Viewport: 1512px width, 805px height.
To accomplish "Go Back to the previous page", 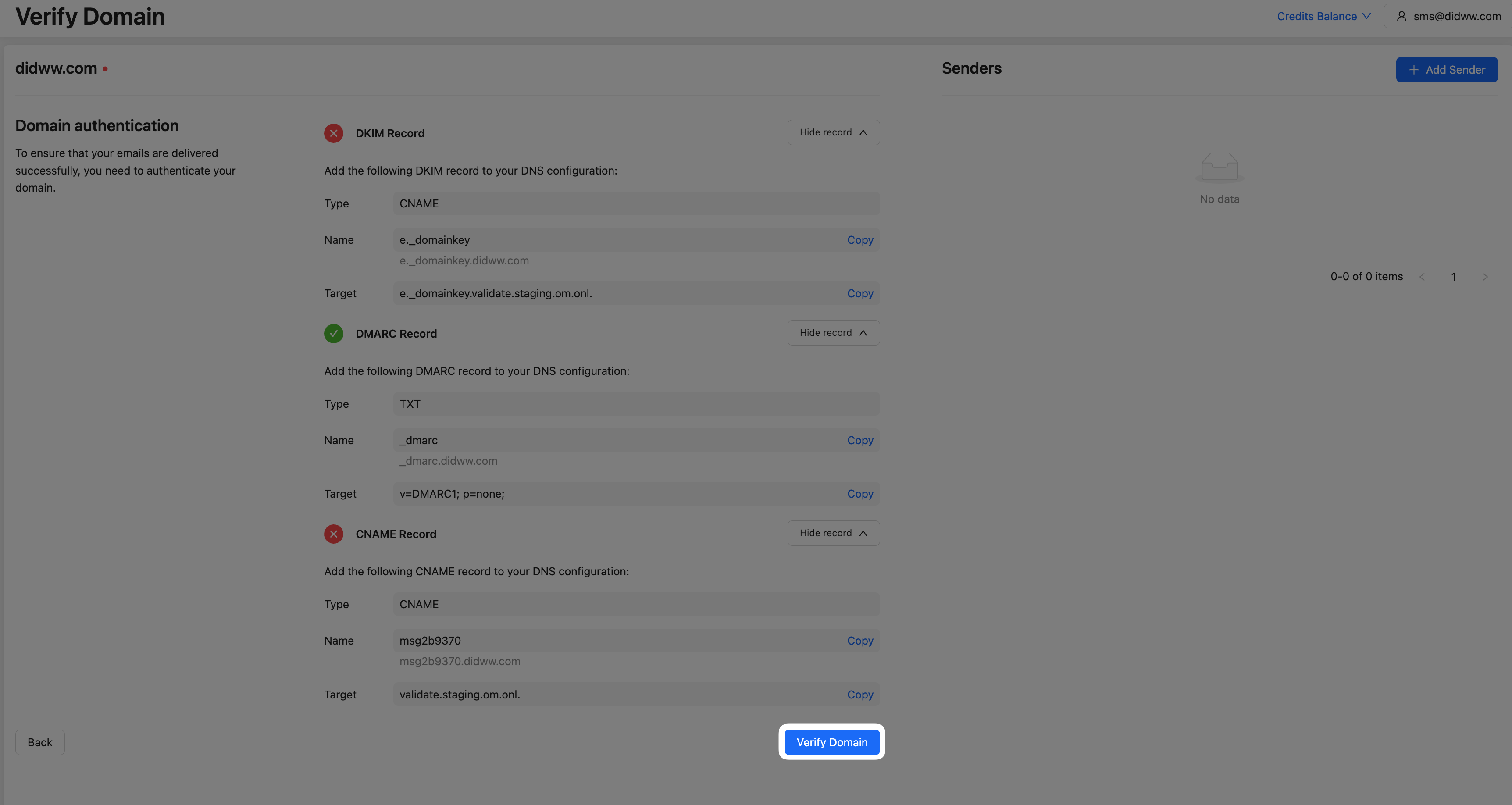I will pyautogui.click(x=40, y=743).
